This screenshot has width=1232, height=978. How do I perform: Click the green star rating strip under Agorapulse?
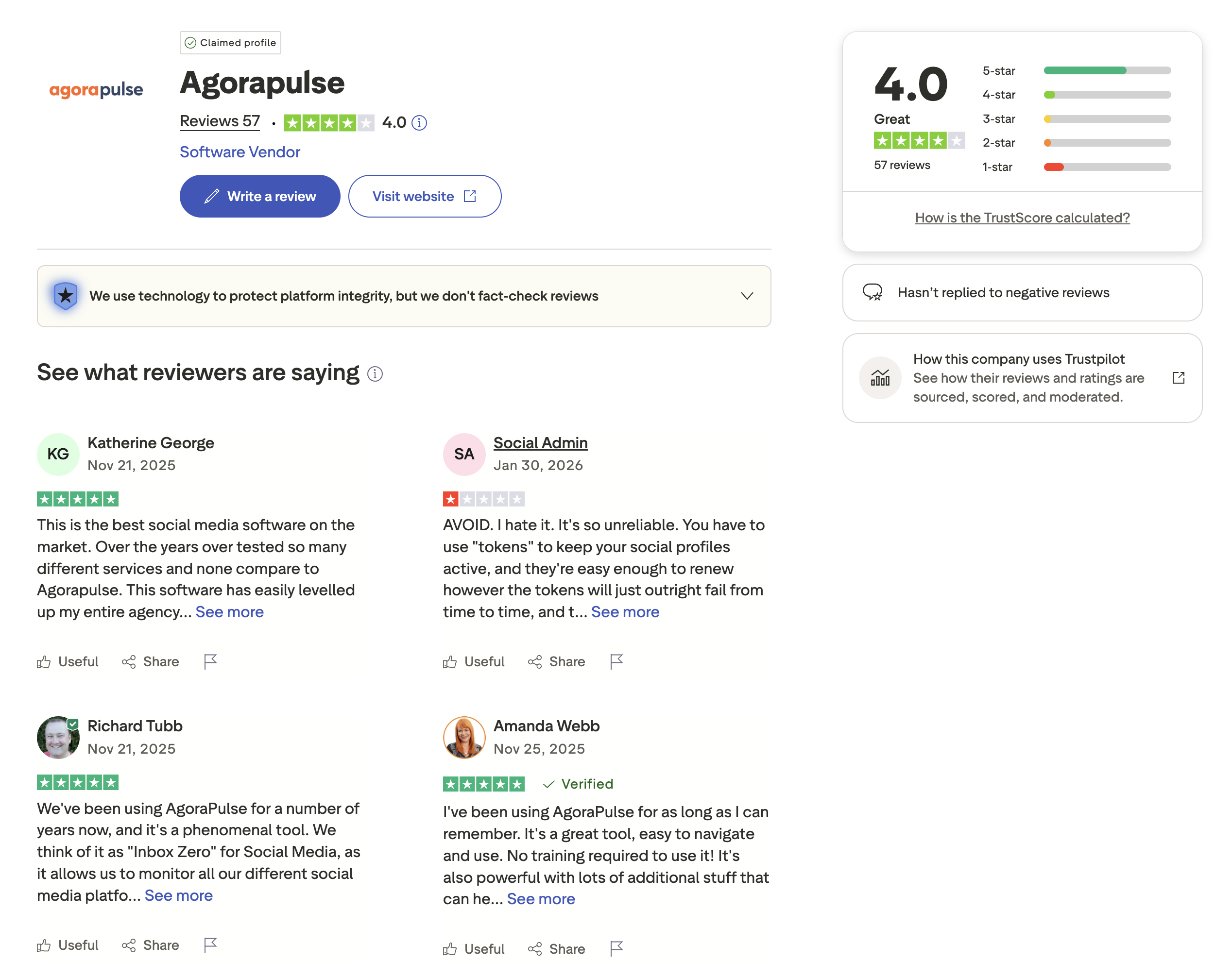pos(328,122)
